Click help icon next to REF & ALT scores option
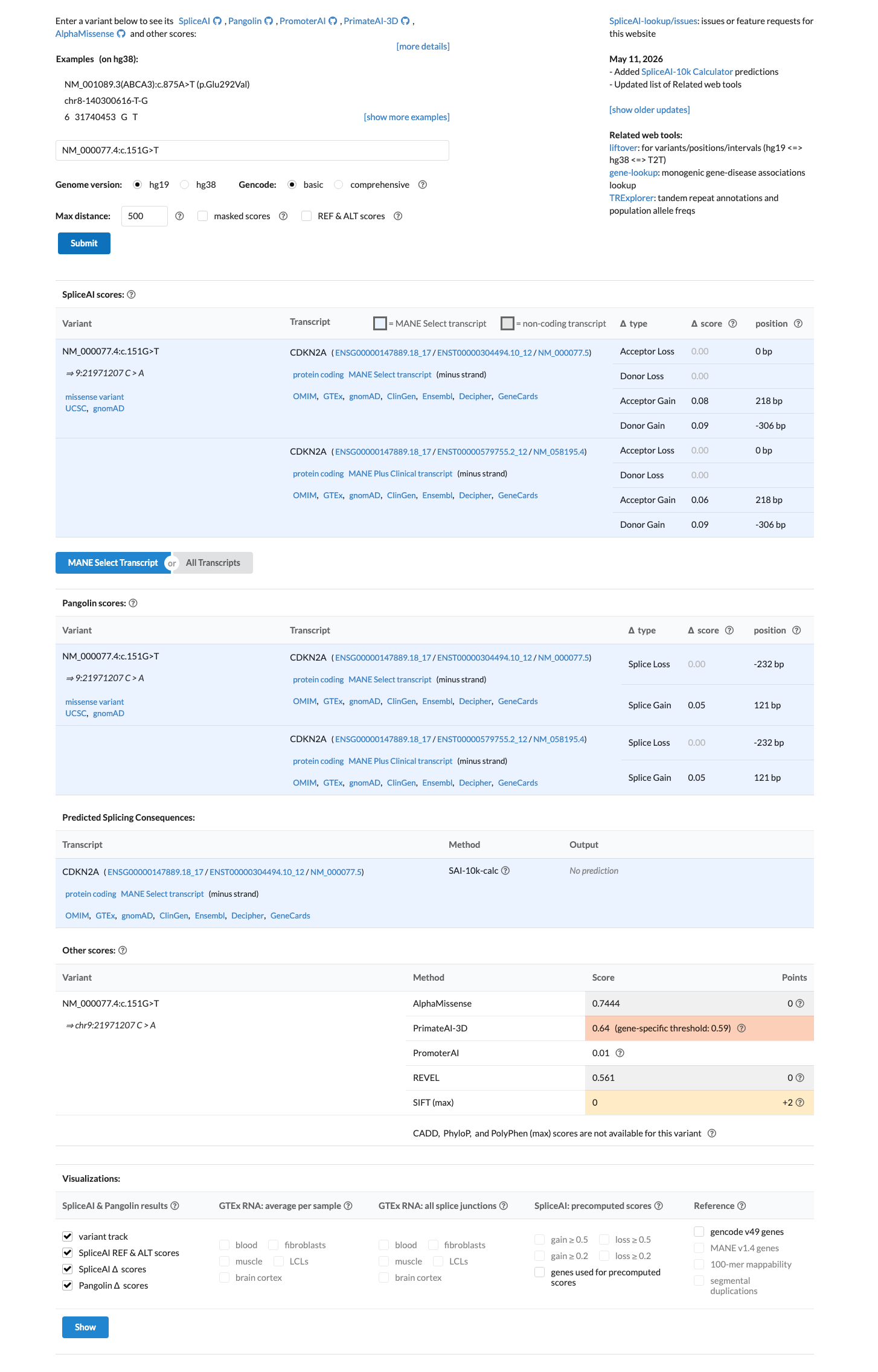This screenshot has width=878, height=1372. click(x=398, y=216)
